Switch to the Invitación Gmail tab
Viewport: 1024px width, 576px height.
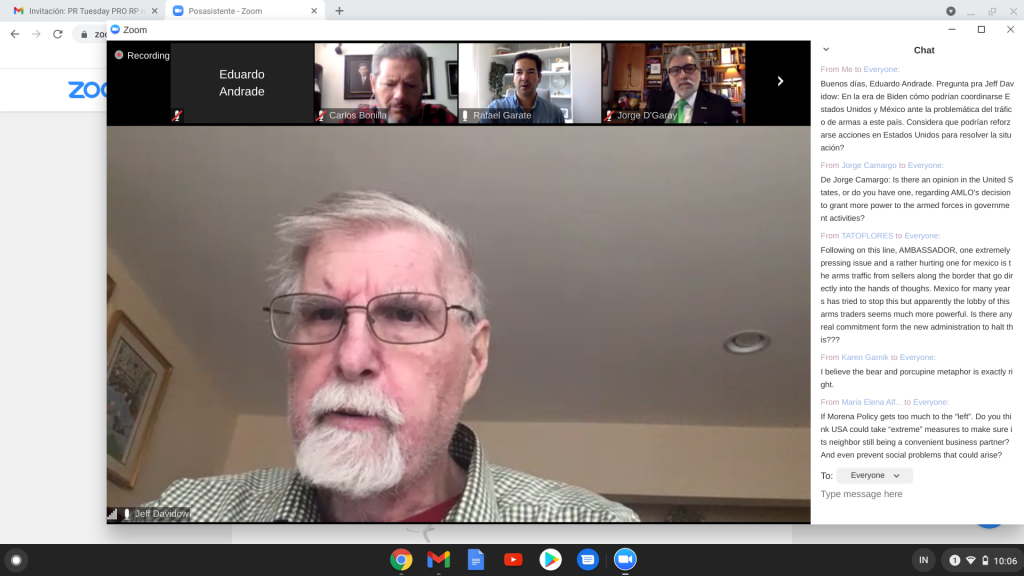point(80,10)
